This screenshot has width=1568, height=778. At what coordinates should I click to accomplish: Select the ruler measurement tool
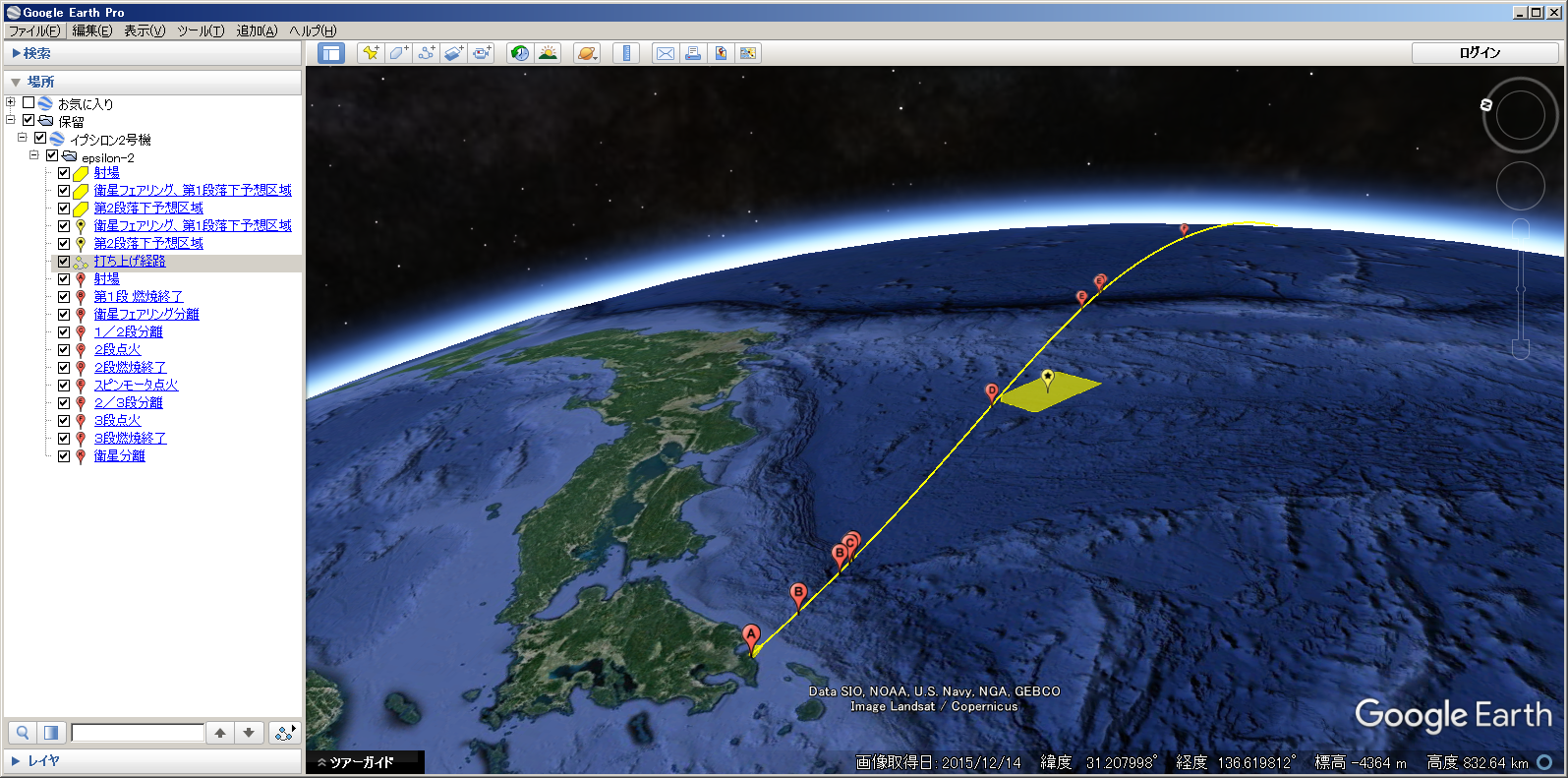(626, 53)
